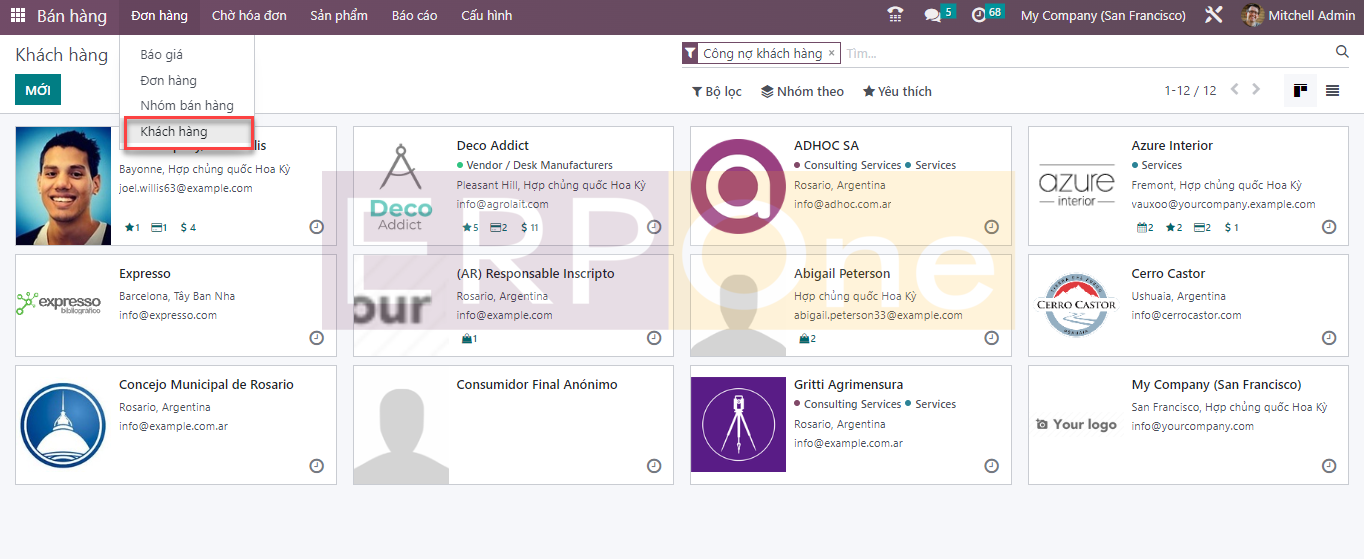Open the apps grid home menu icon

(18, 16)
